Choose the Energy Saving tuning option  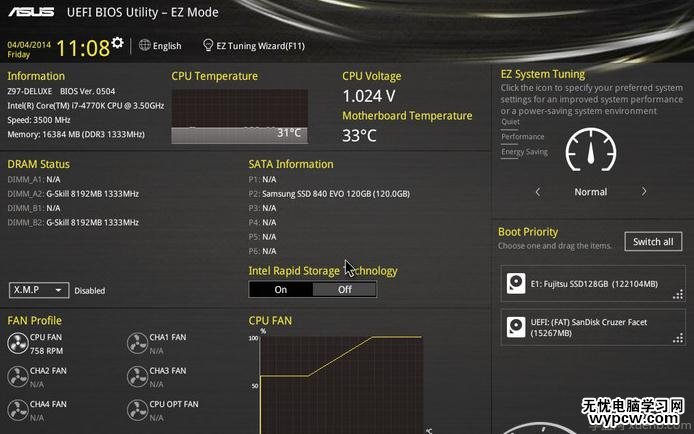click(x=524, y=152)
